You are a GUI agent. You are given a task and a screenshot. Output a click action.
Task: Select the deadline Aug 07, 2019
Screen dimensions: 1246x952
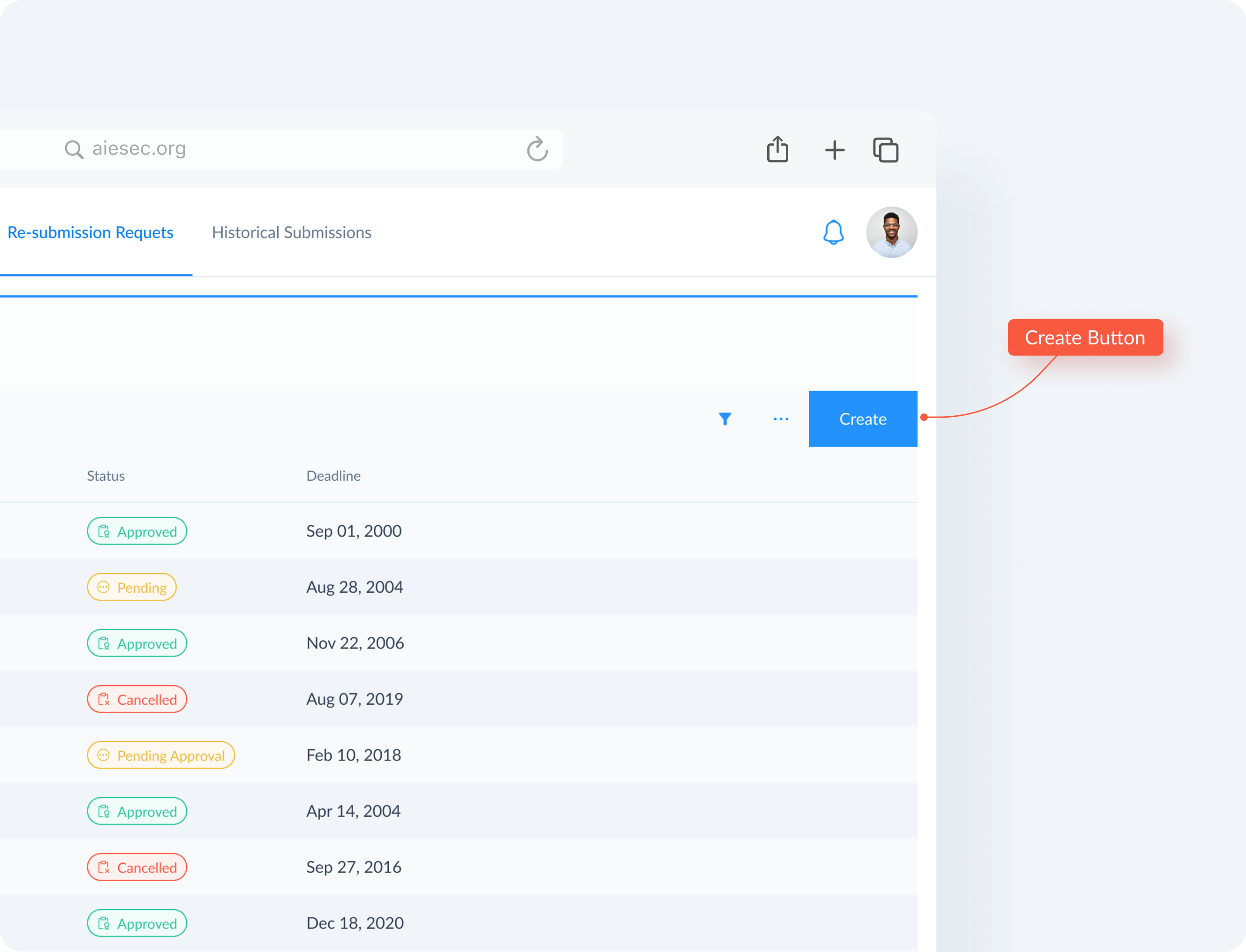(x=355, y=699)
